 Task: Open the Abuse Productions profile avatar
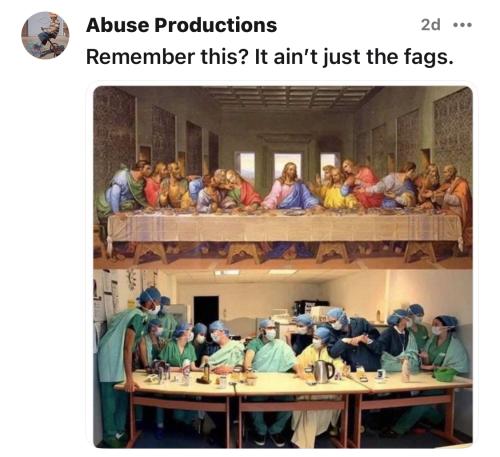(45, 35)
